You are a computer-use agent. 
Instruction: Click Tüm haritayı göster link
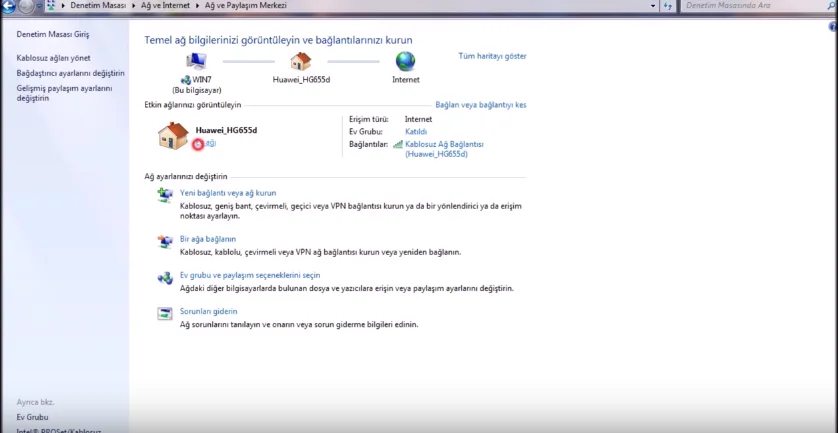[x=492, y=56]
